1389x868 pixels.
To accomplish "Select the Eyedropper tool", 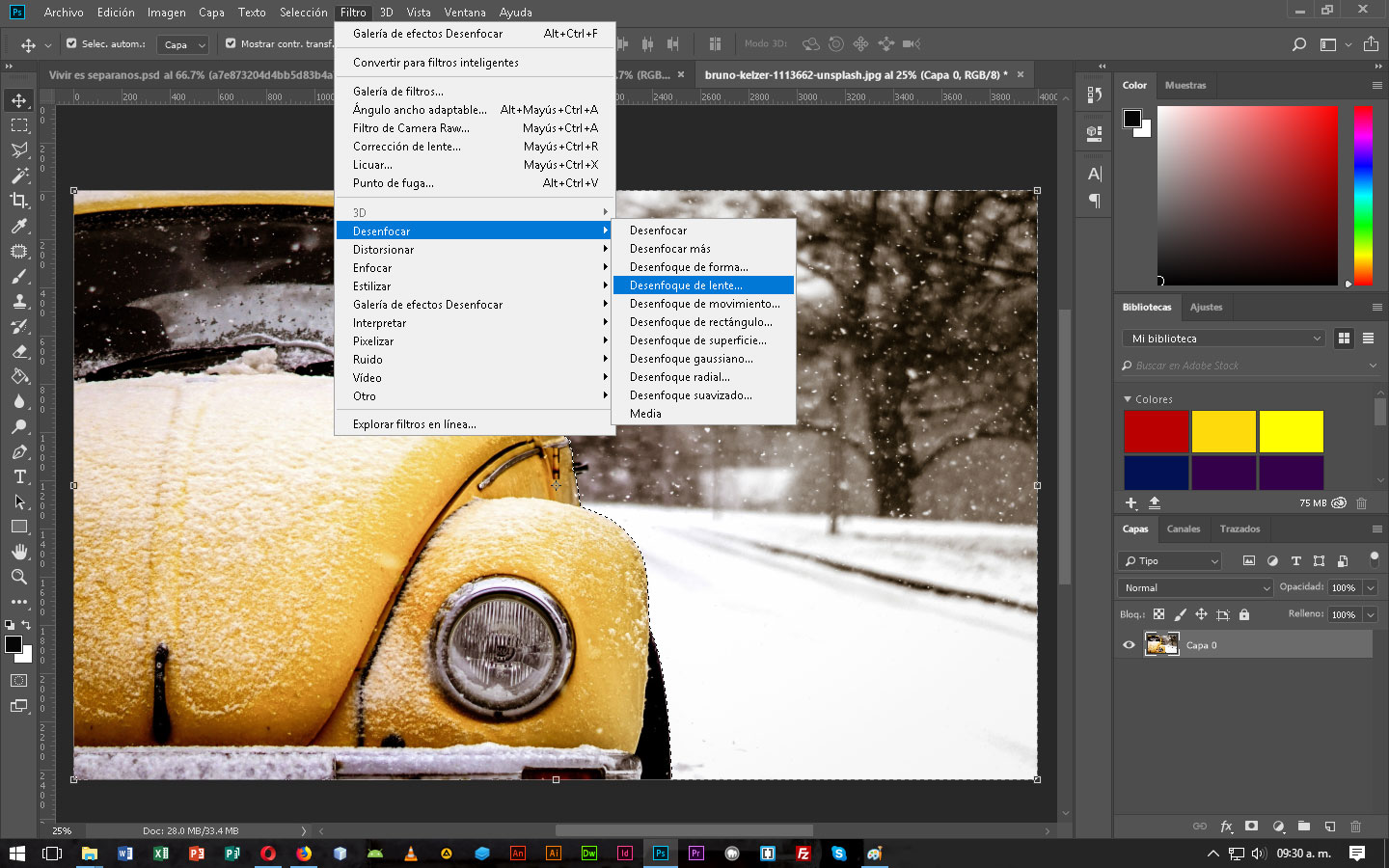I will click(x=19, y=226).
